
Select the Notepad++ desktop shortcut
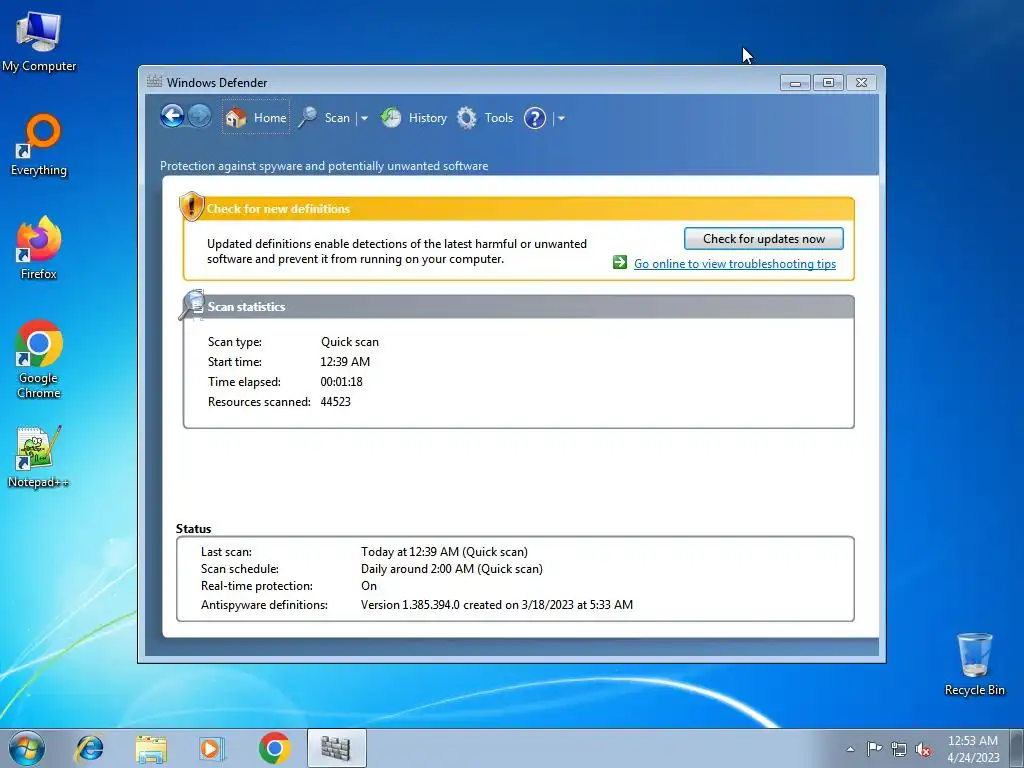(38, 457)
